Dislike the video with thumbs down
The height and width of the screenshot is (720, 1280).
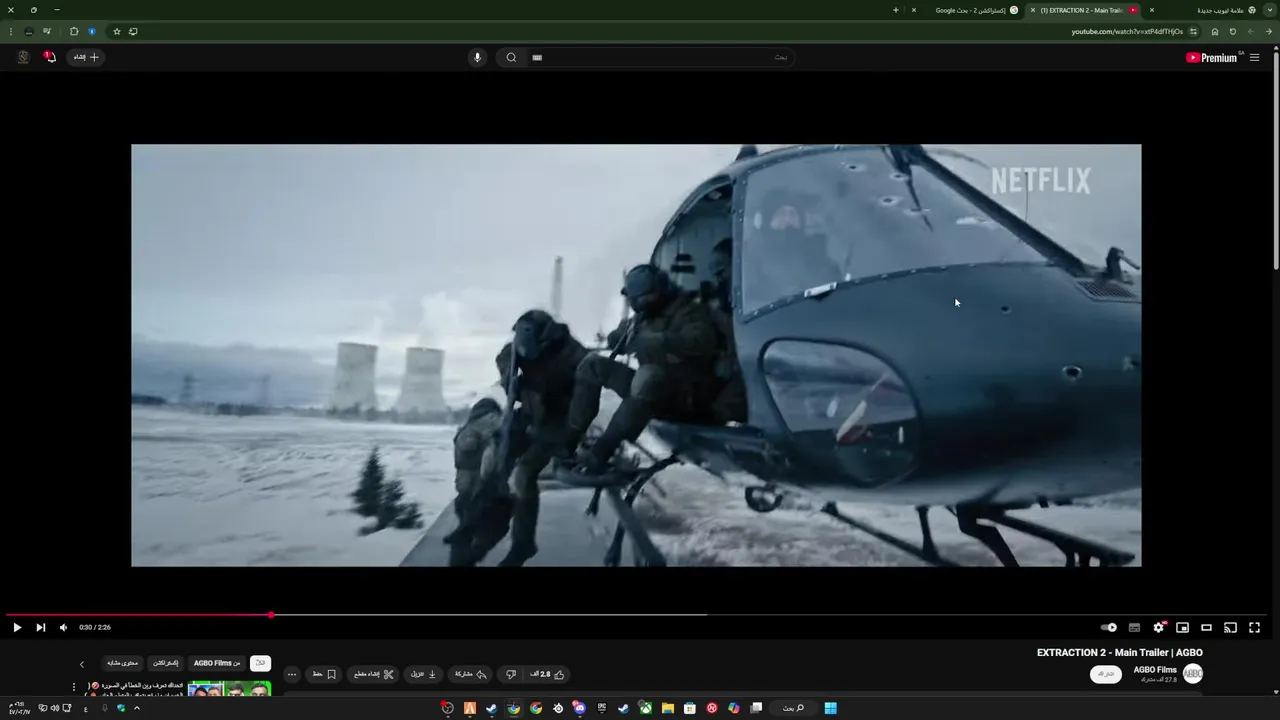511,674
